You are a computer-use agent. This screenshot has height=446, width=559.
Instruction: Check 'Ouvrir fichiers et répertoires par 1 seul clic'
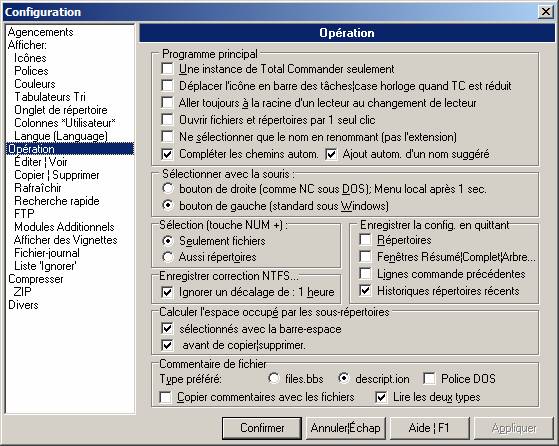pyautogui.click(x=168, y=119)
